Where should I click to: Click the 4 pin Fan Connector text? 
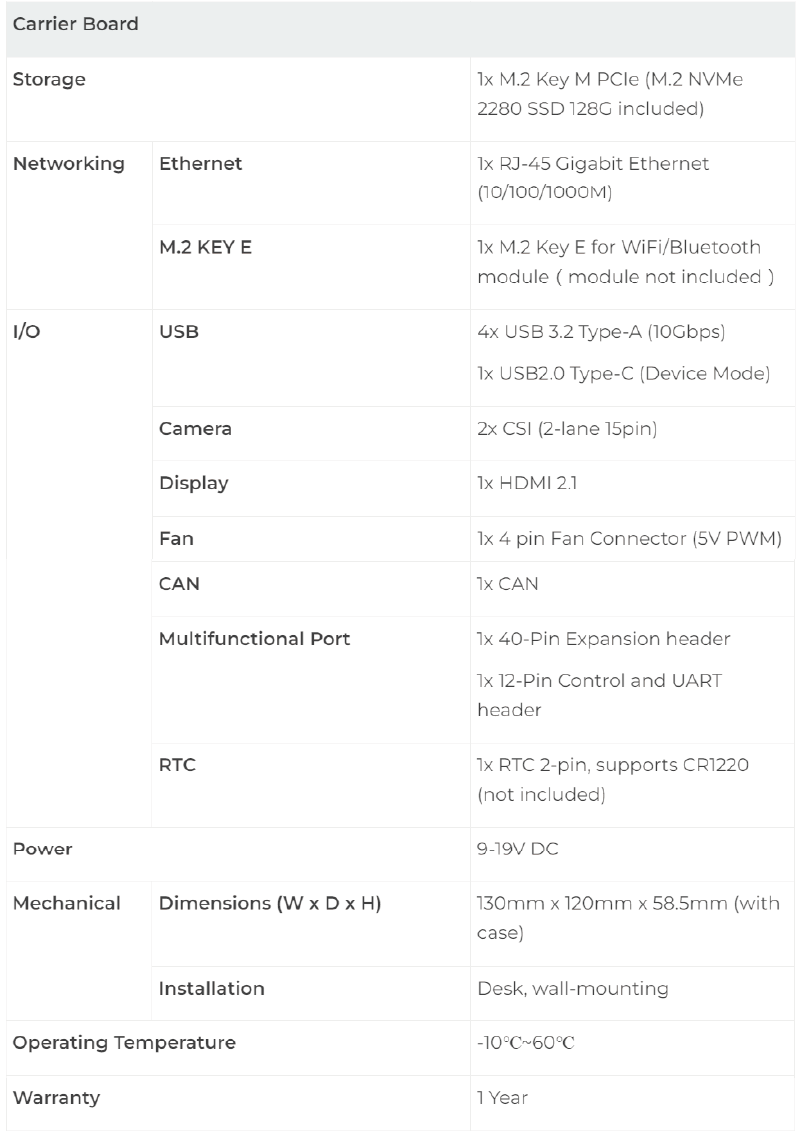[x=629, y=538]
